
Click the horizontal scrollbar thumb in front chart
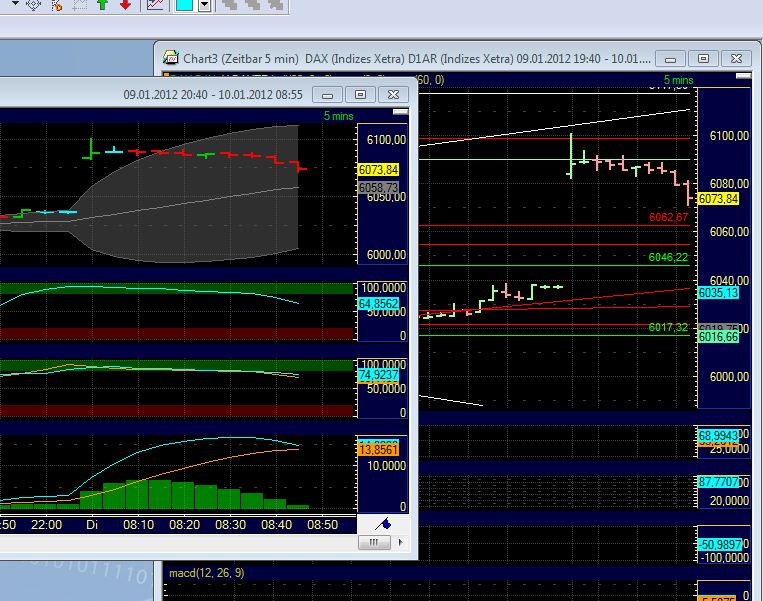point(373,542)
